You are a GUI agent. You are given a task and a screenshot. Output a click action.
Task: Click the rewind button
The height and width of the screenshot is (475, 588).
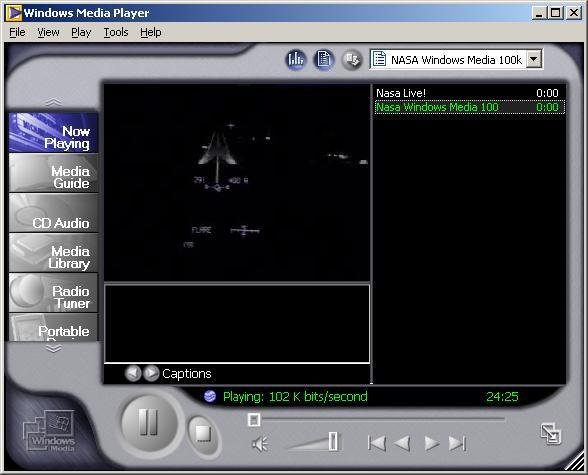point(402,444)
